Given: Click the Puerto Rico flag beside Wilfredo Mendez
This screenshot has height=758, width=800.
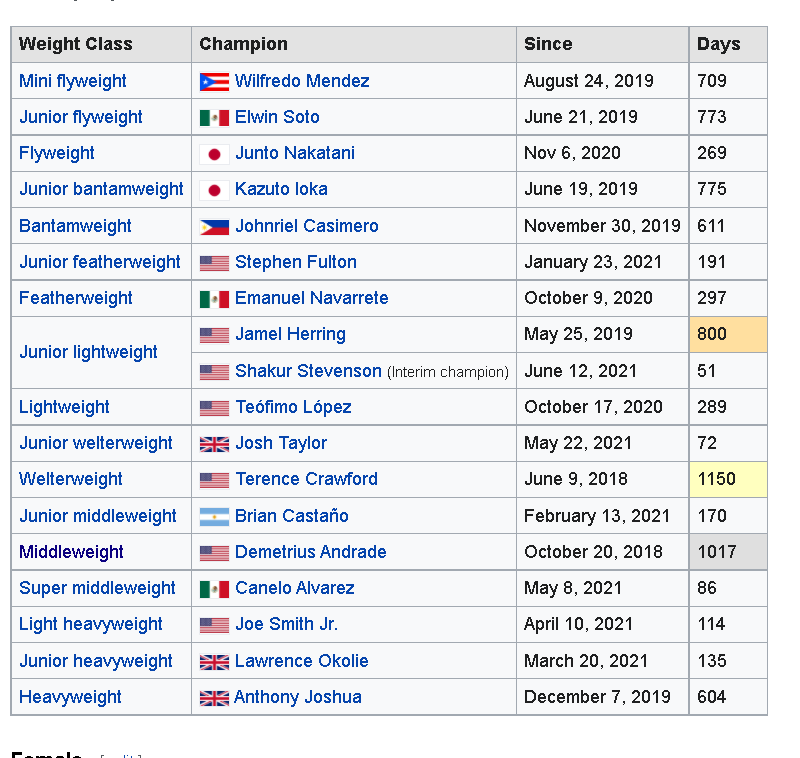Looking at the screenshot, I should click(x=214, y=82).
